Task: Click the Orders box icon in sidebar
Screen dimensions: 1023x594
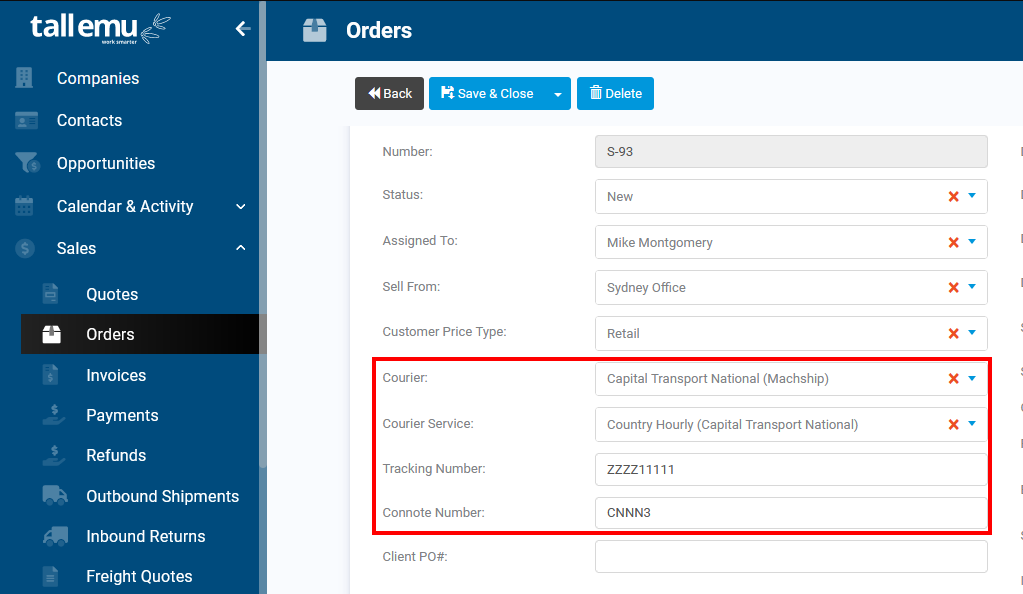Action: pyautogui.click(x=52, y=334)
